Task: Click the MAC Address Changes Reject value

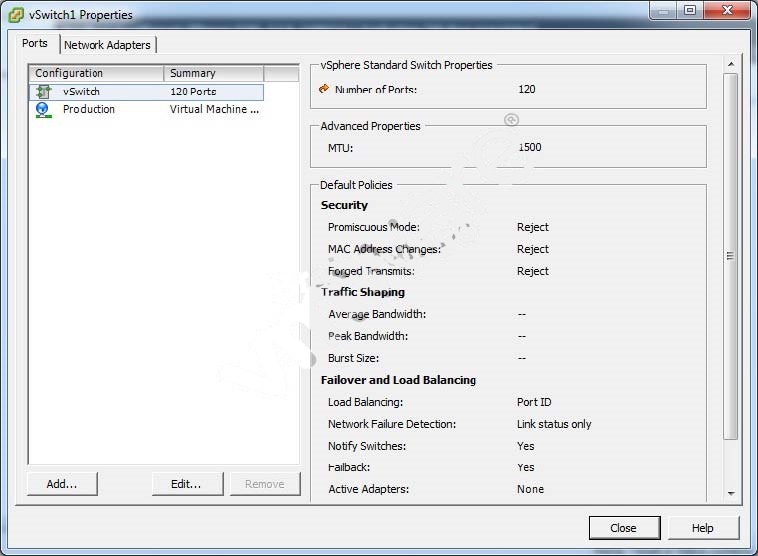Action: pyautogui.click(x=533, y=249)
